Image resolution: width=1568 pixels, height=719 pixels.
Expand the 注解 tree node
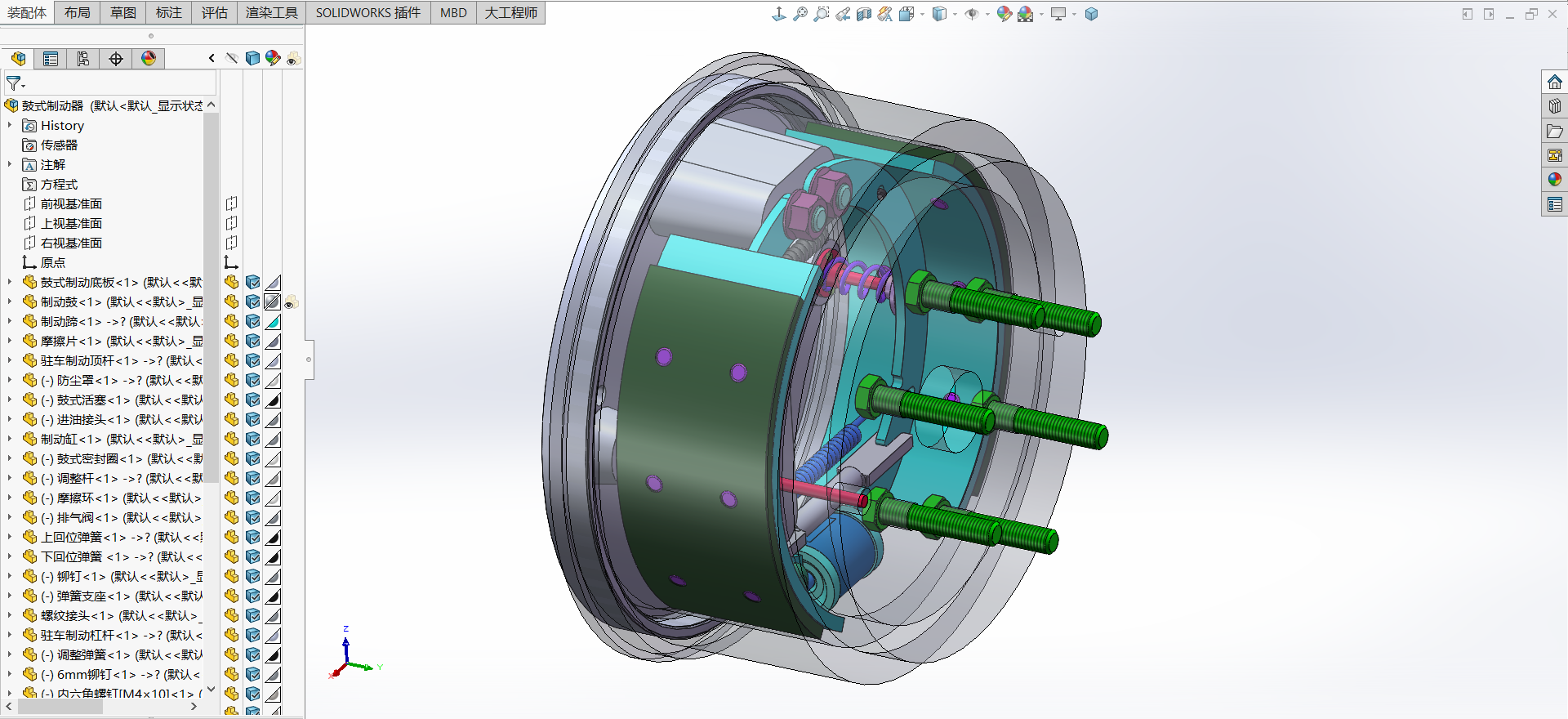10,164
